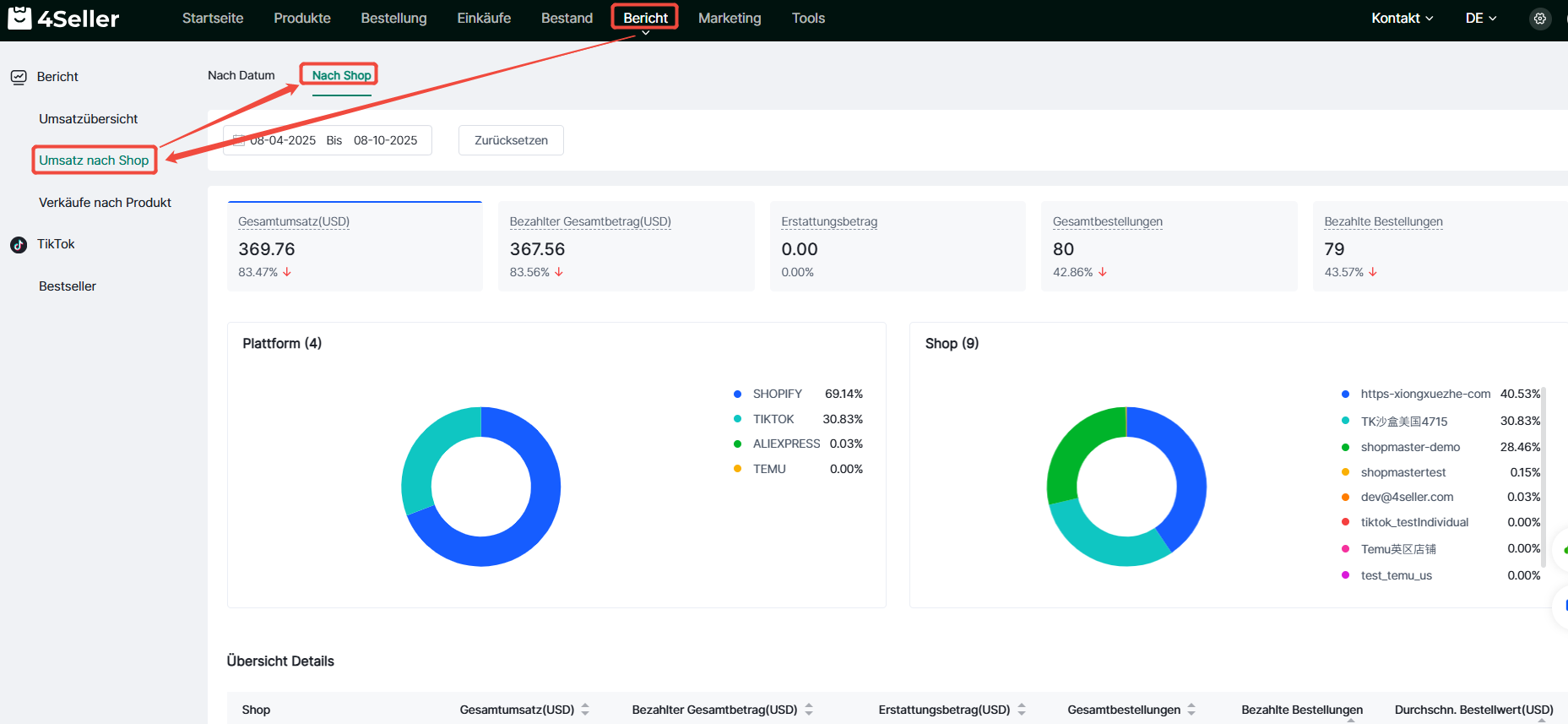The width and height of the screenshot is (1568, 724).
Task: Expand the Bericht menu chevron
Action: (645, 33)
